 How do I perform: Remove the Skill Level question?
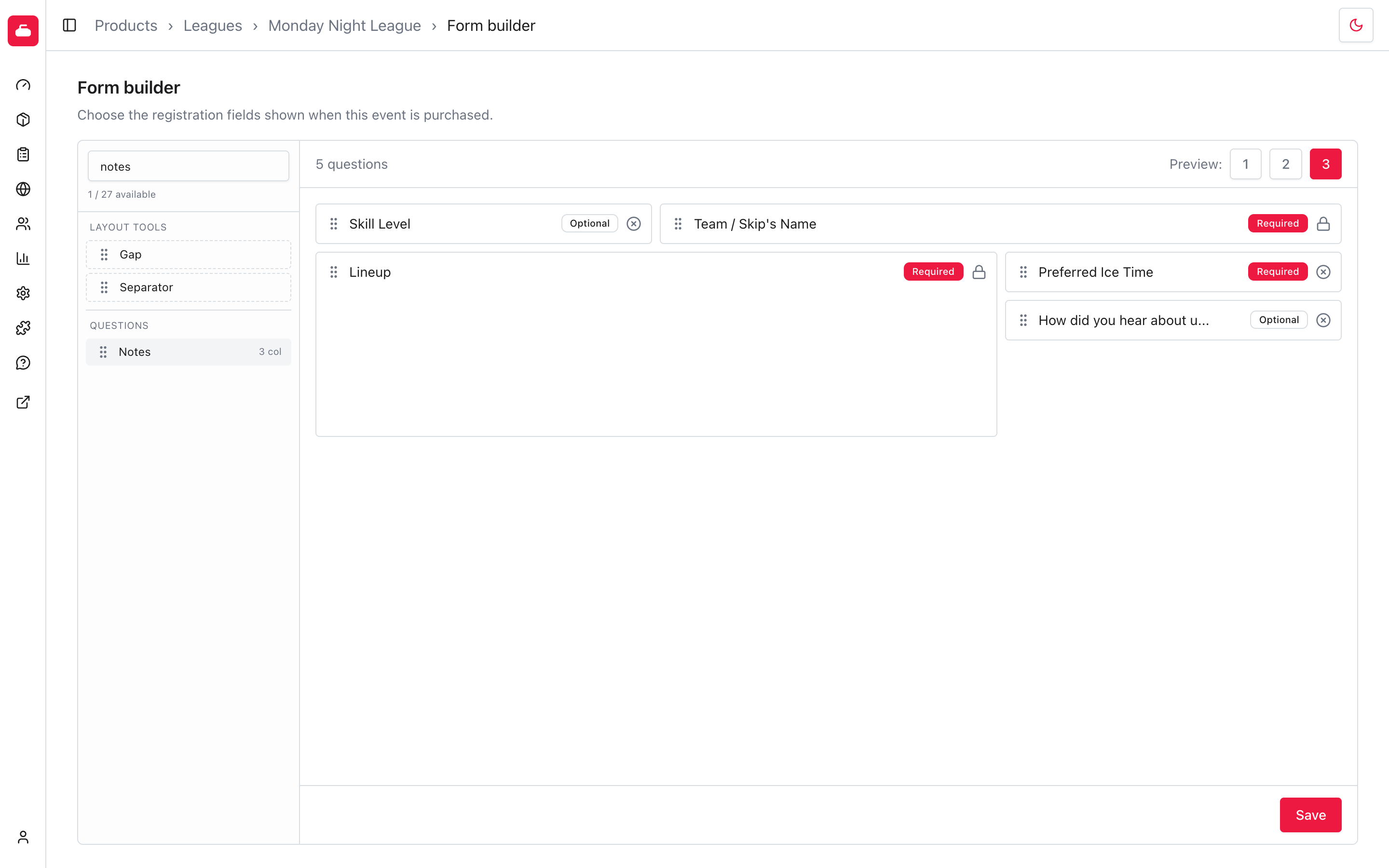coord(634,224)
